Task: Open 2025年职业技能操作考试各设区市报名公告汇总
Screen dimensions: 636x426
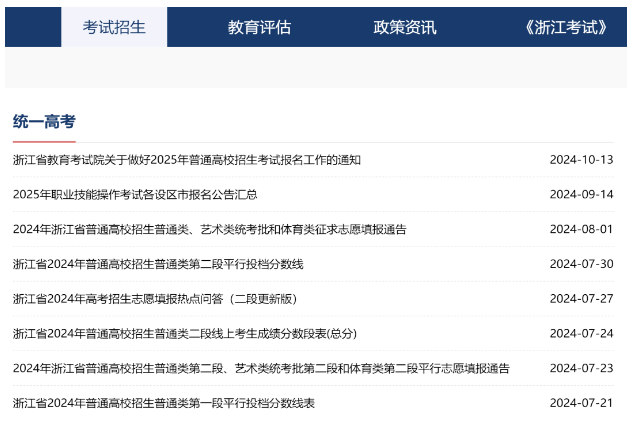Action: 135,195
